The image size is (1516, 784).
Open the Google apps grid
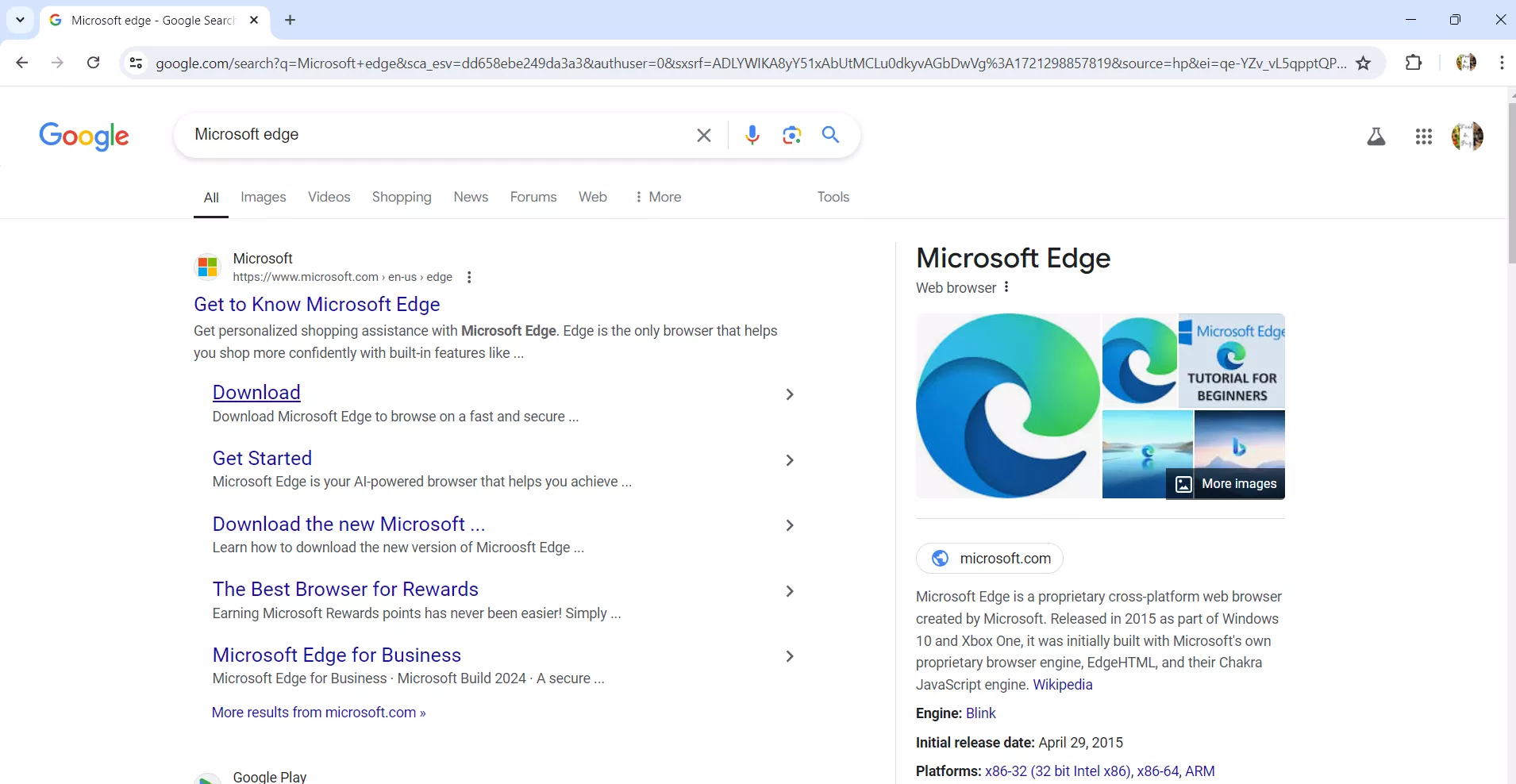(x=1424, y=136)
